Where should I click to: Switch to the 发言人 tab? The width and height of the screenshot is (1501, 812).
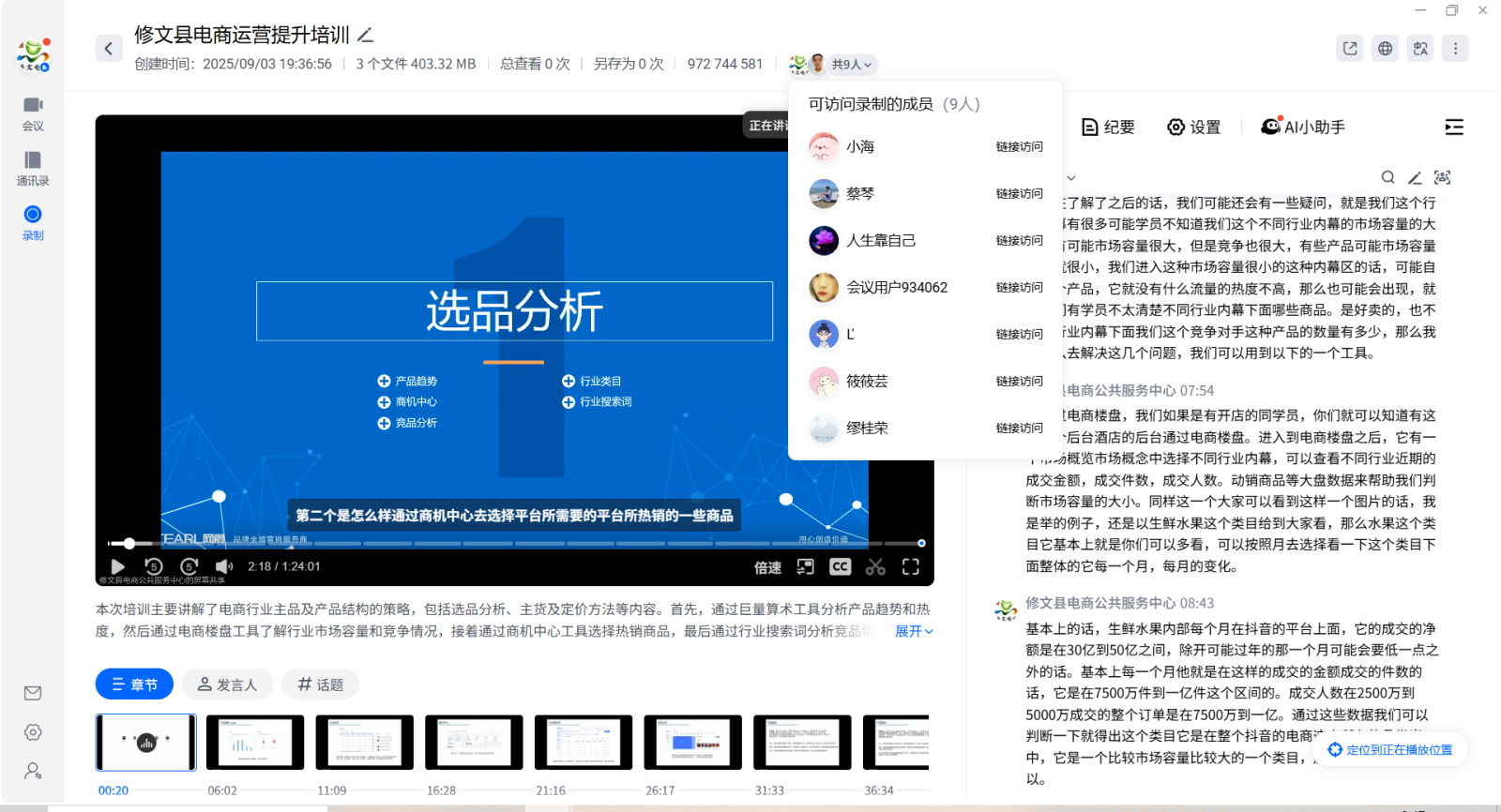click(x=227, y=684)
